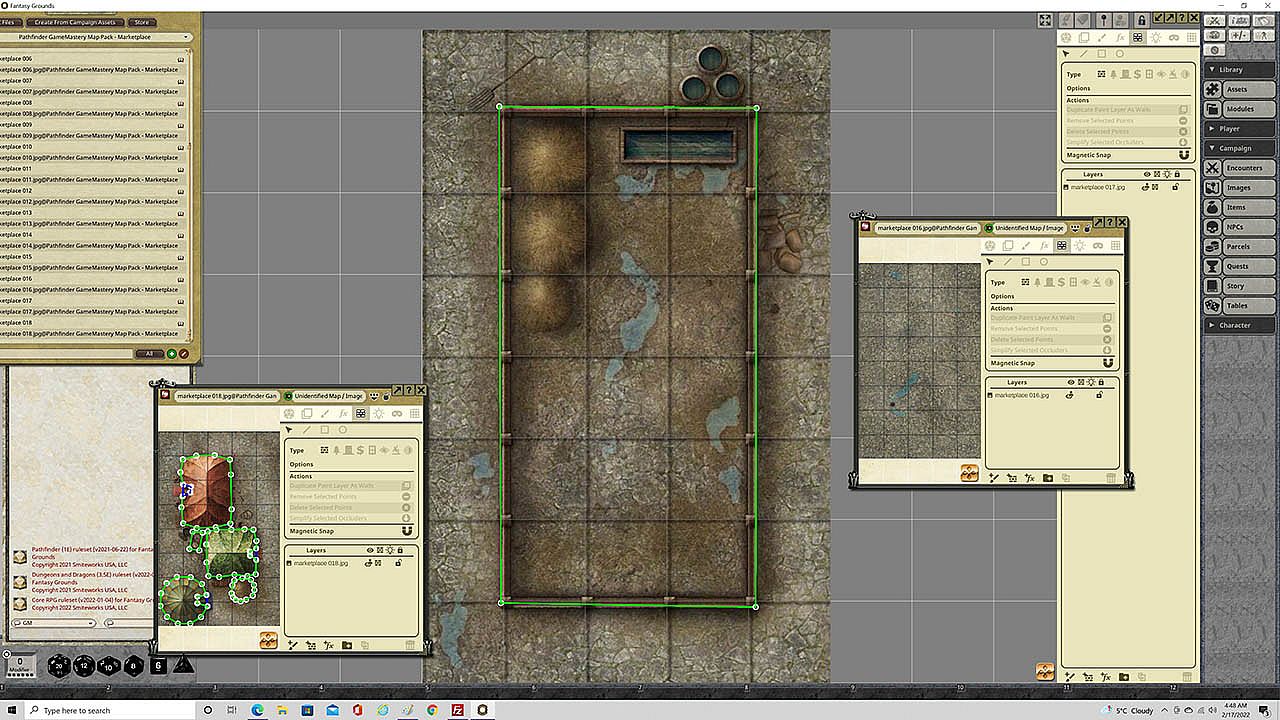Select the arrow pointer tool in main panel

click(x=1066, y=54)
